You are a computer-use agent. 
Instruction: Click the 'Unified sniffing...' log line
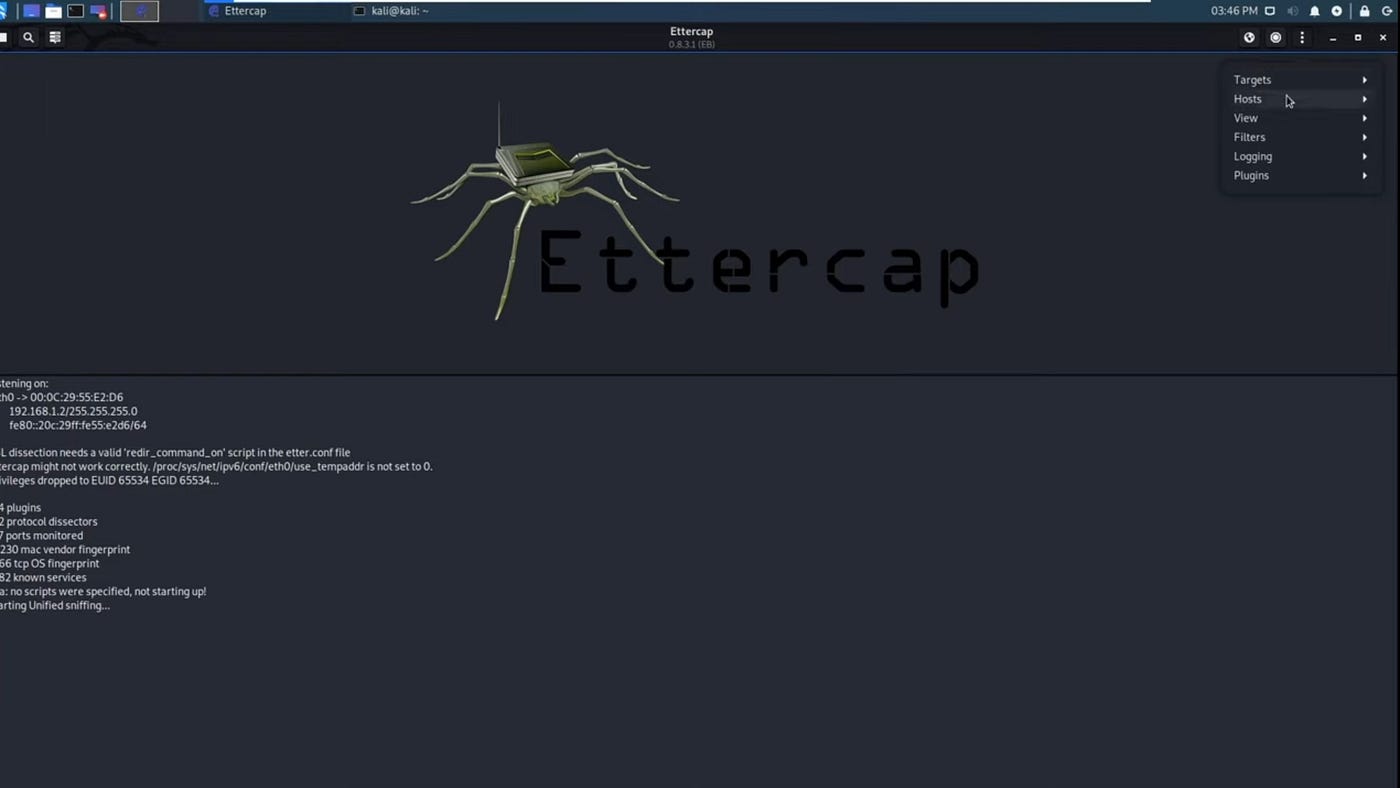[55, 606]
